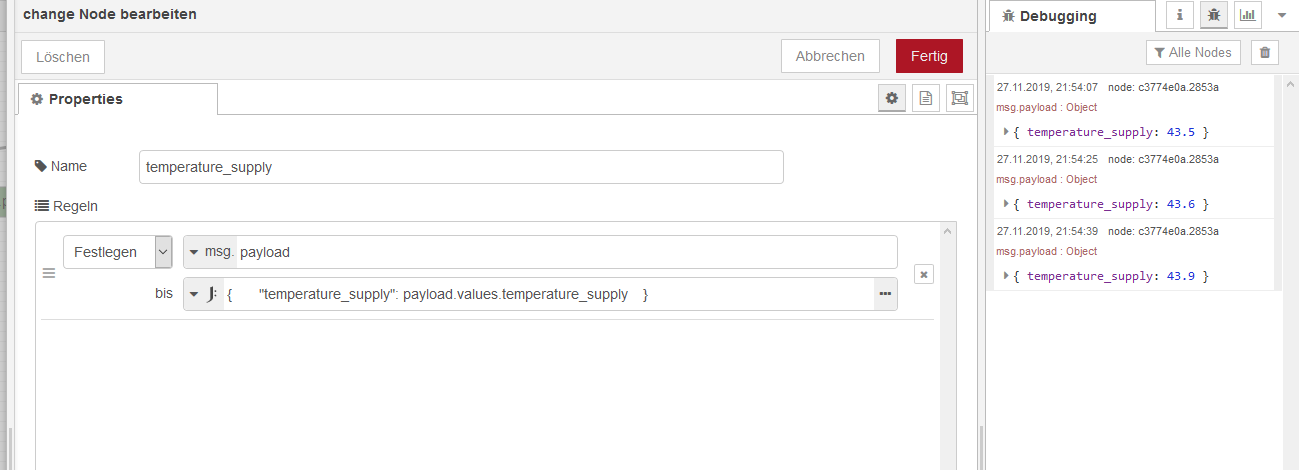The width and height of the screenshot is (1299, 470).
Task: Remove the rule with x button
Action: click(923, 274)
